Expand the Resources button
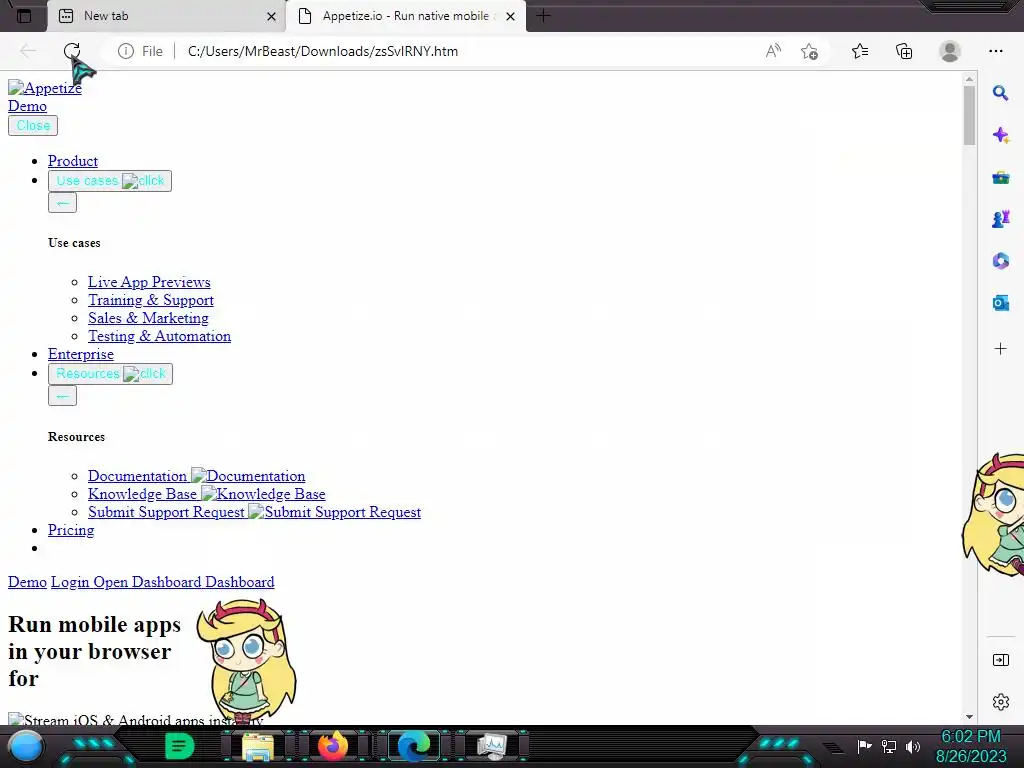1024x768 pixels. click(x=110, y=374)
